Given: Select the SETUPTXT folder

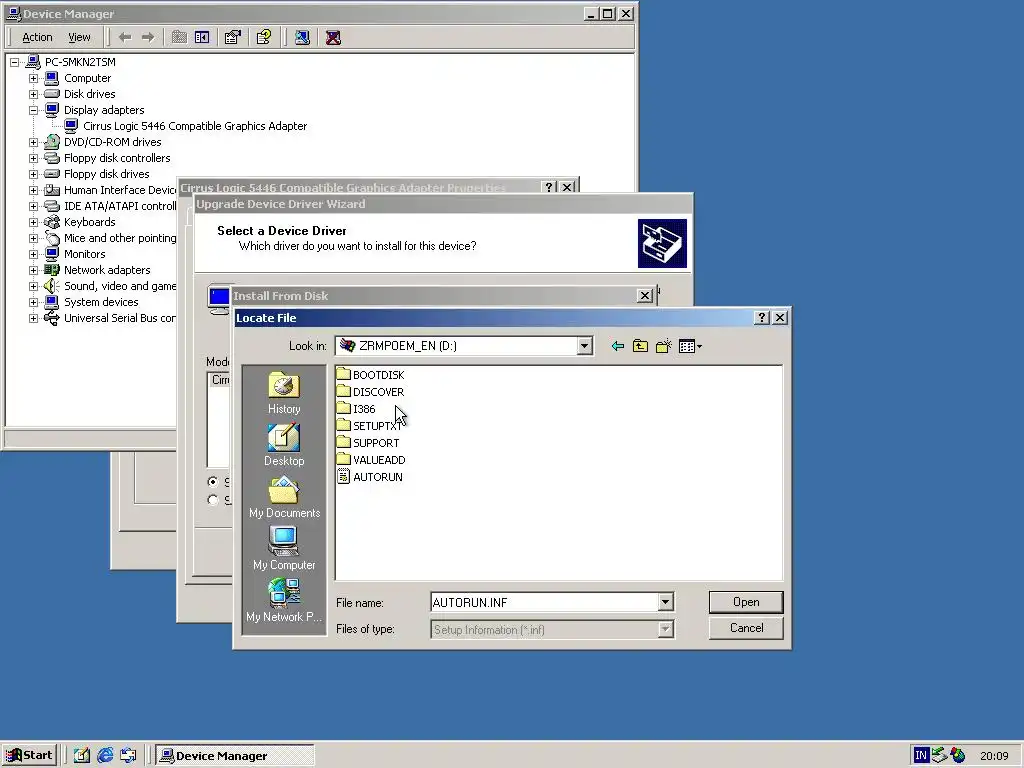Looking at the screenshot, I should tap(369, 426).
